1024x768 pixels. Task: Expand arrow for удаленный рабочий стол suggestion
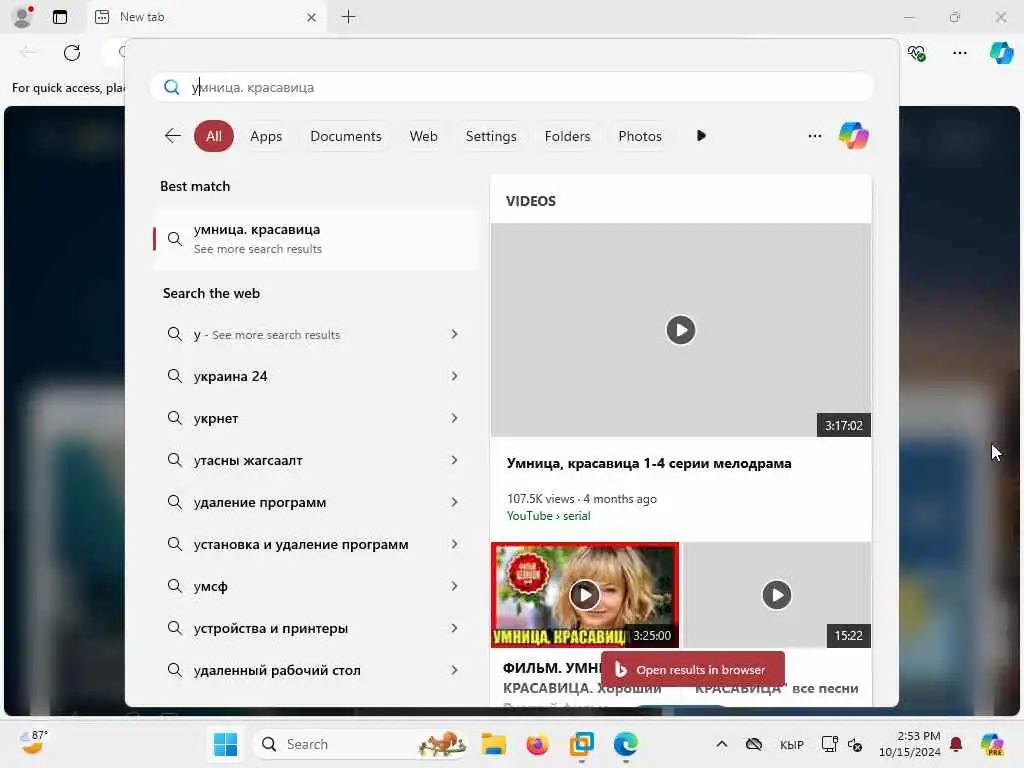pos(454,670)
